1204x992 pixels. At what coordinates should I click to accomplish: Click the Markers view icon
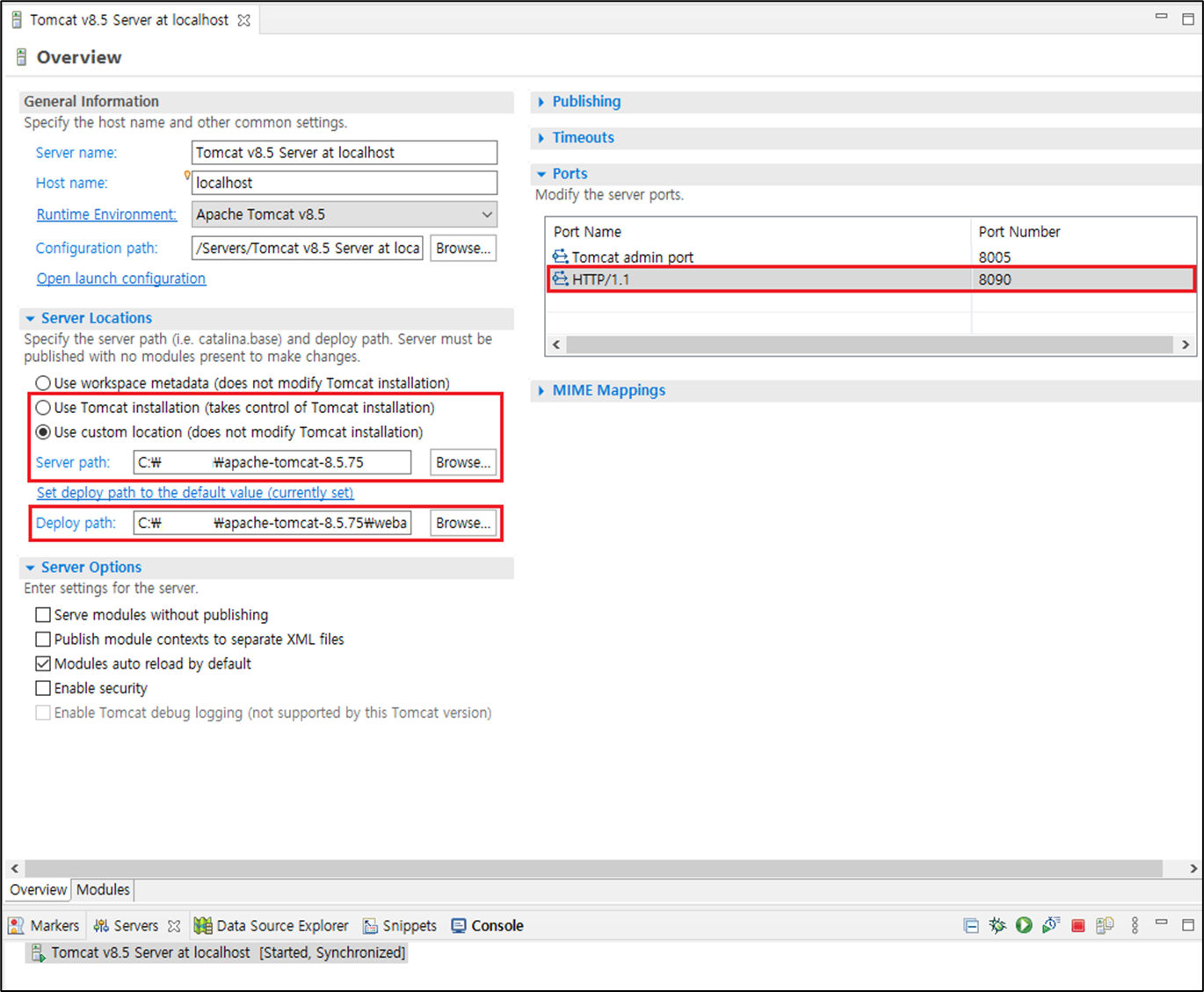click(x=16, y=925)
